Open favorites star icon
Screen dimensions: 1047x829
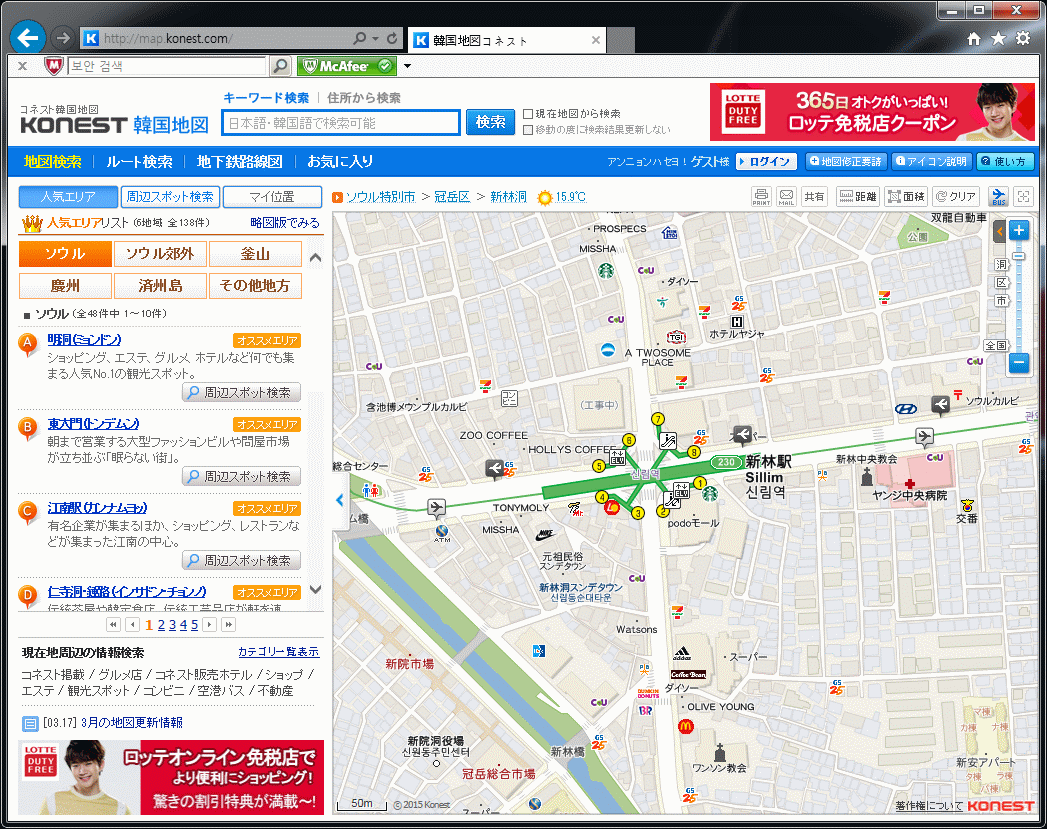click(x=998, y=39)
